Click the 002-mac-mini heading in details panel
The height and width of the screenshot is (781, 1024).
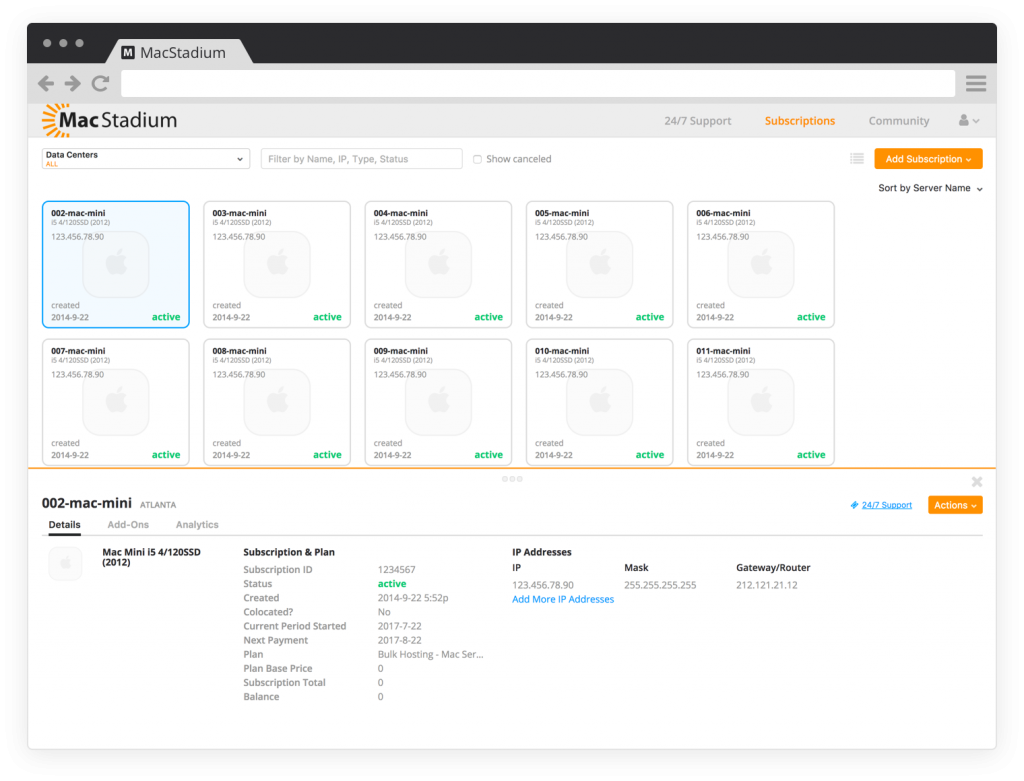click(87, 503)
